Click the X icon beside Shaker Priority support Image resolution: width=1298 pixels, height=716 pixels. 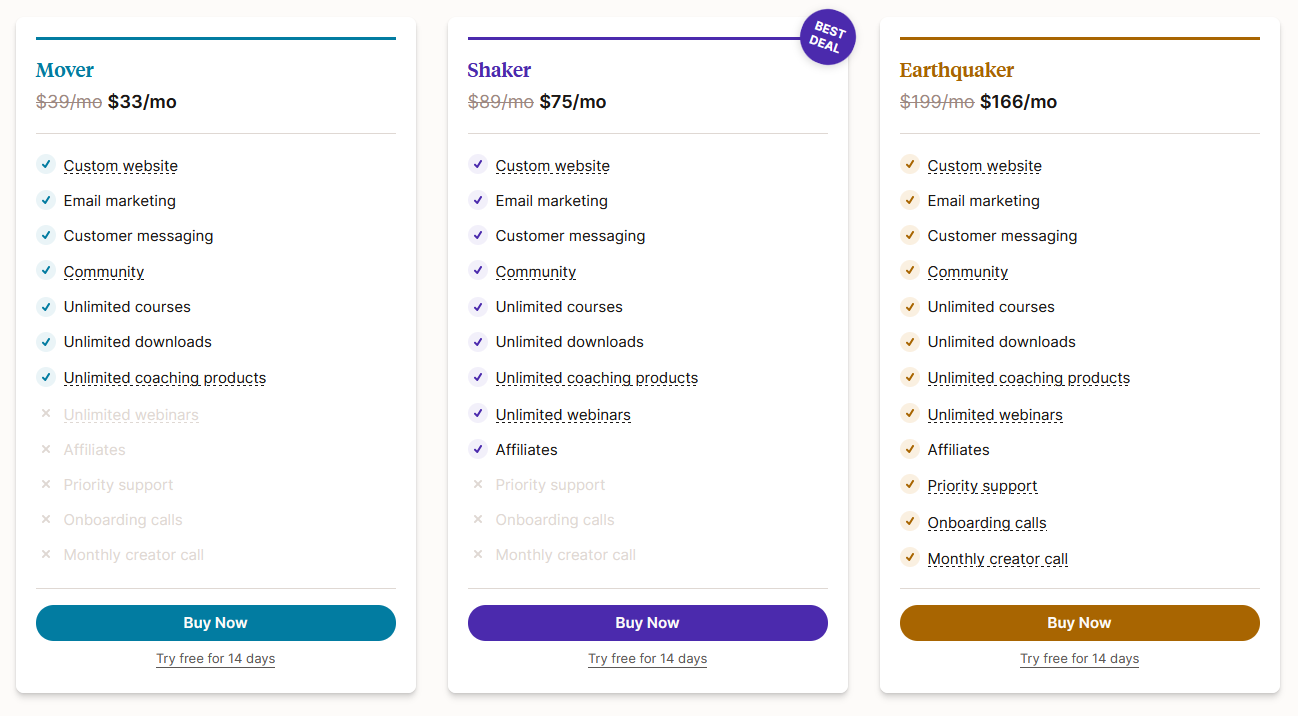tap(477, 485)
